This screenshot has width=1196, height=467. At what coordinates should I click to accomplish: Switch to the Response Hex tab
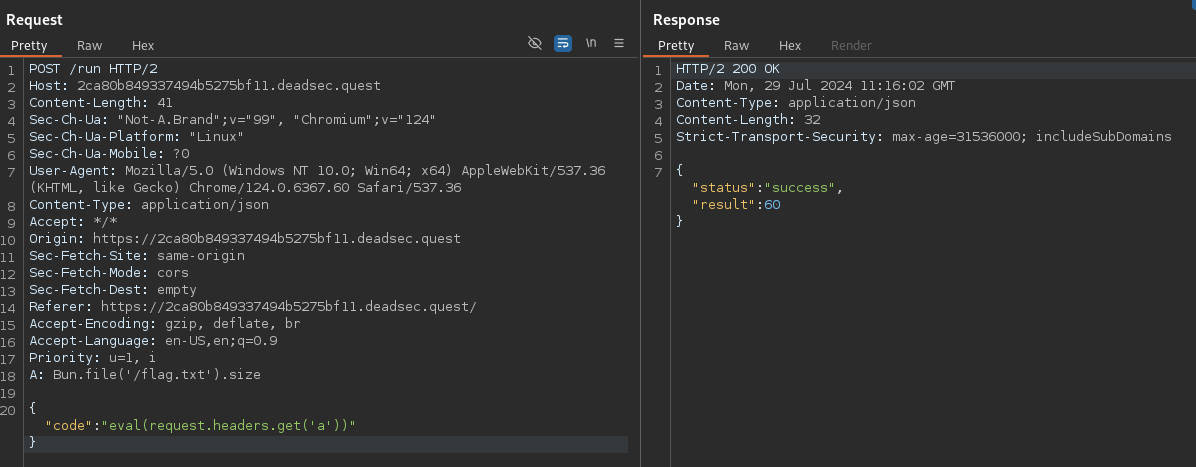tap(789, 45)
